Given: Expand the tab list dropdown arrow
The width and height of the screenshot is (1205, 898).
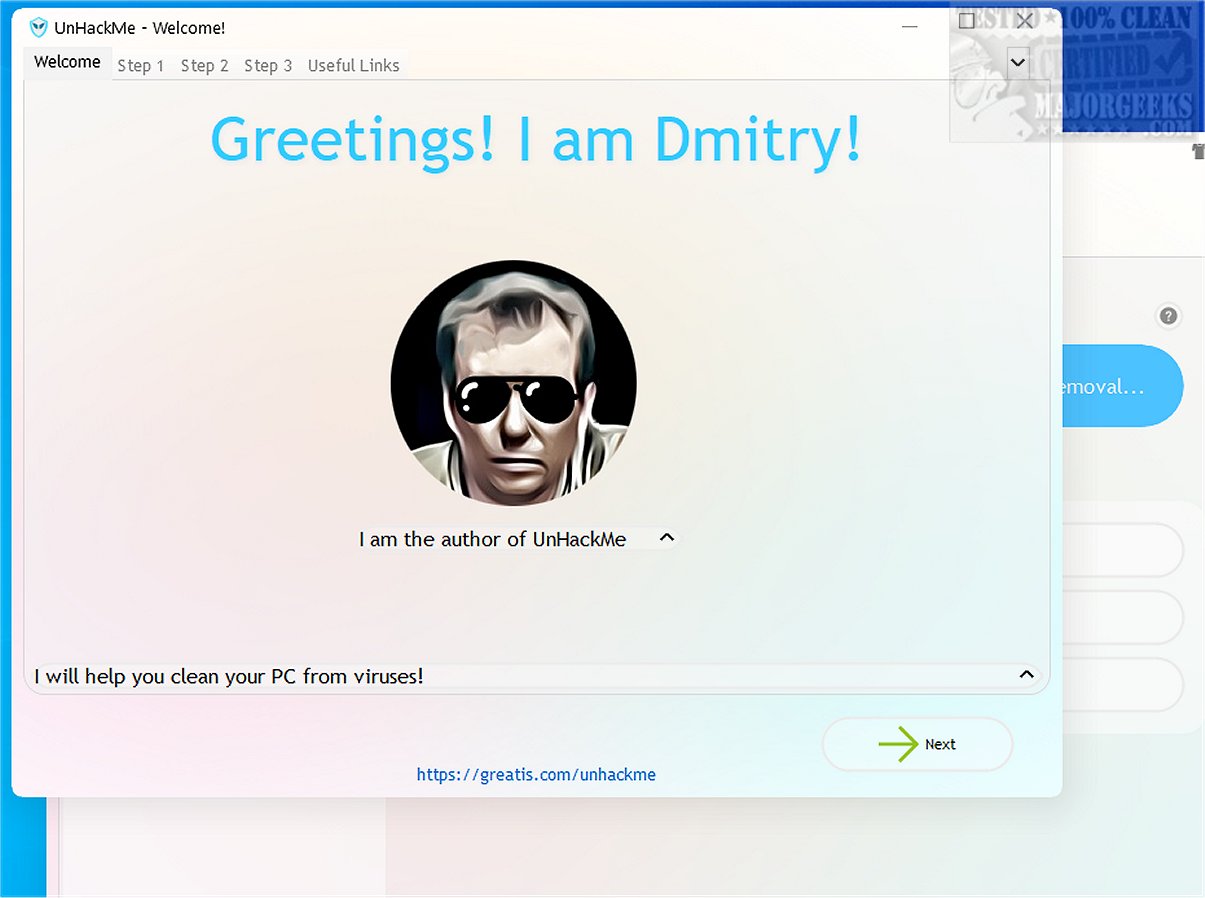Looking at the screenshot, I should (1018, 62).
